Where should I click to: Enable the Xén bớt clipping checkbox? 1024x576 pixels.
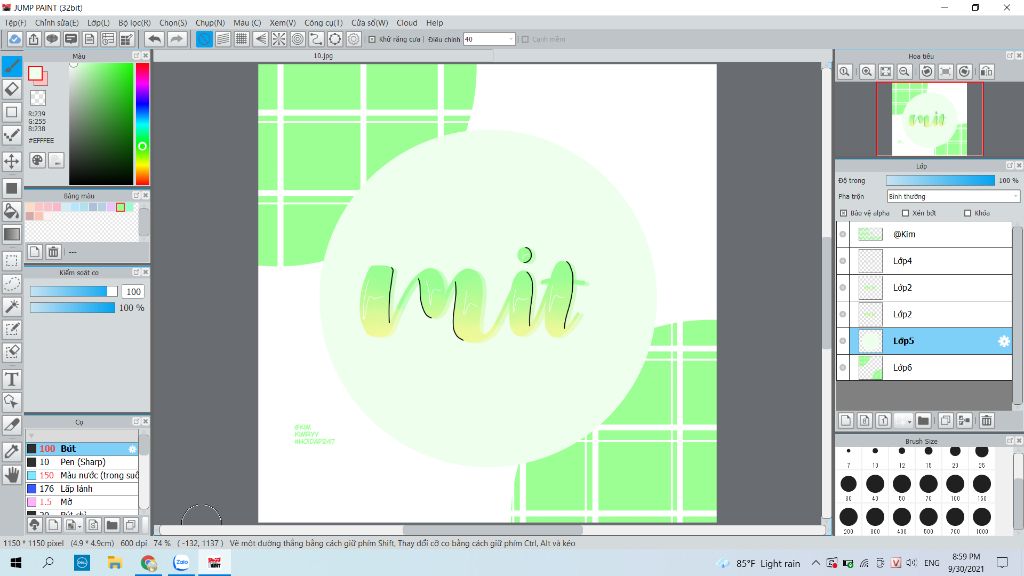[x=905, y=213]
